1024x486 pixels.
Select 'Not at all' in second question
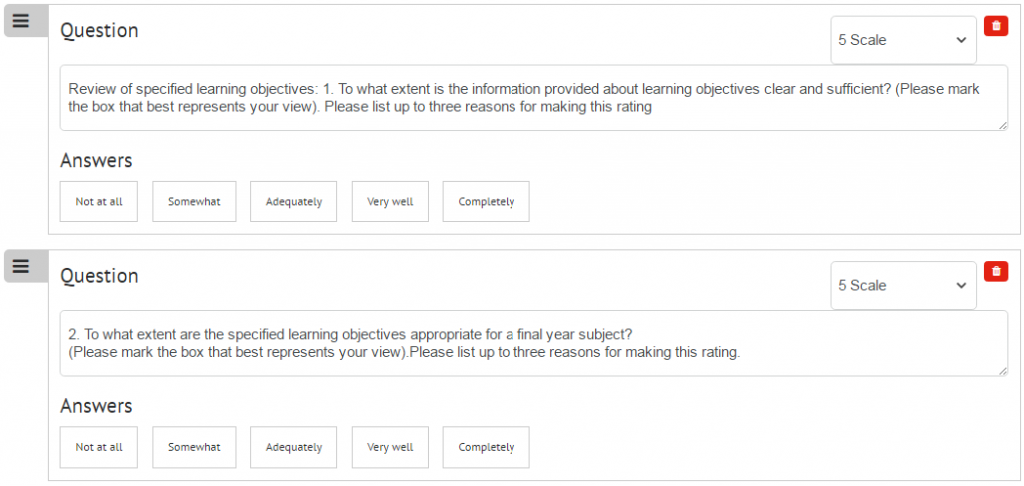coord(99,447)
